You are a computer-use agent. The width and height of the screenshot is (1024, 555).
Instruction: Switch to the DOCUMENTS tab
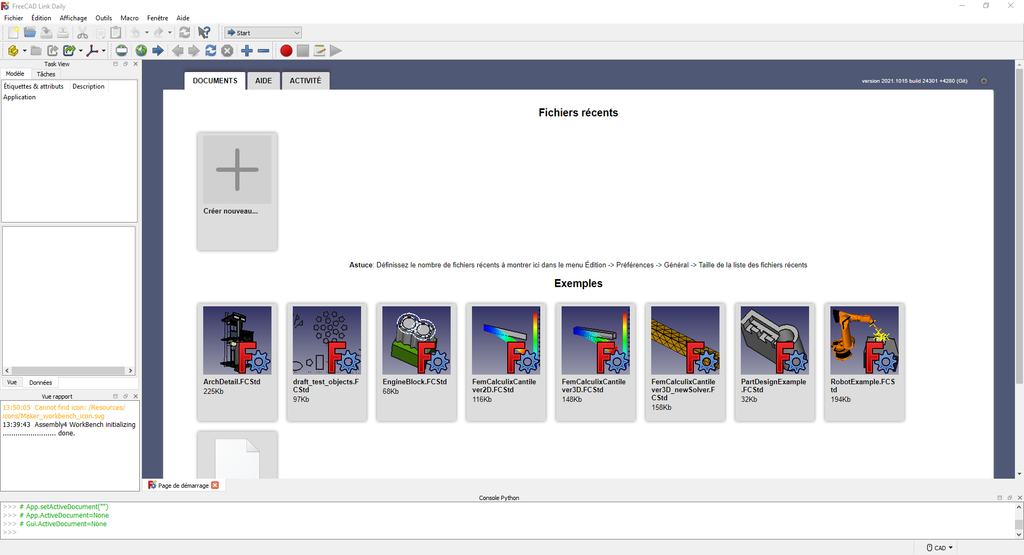(x=215, y=81)
